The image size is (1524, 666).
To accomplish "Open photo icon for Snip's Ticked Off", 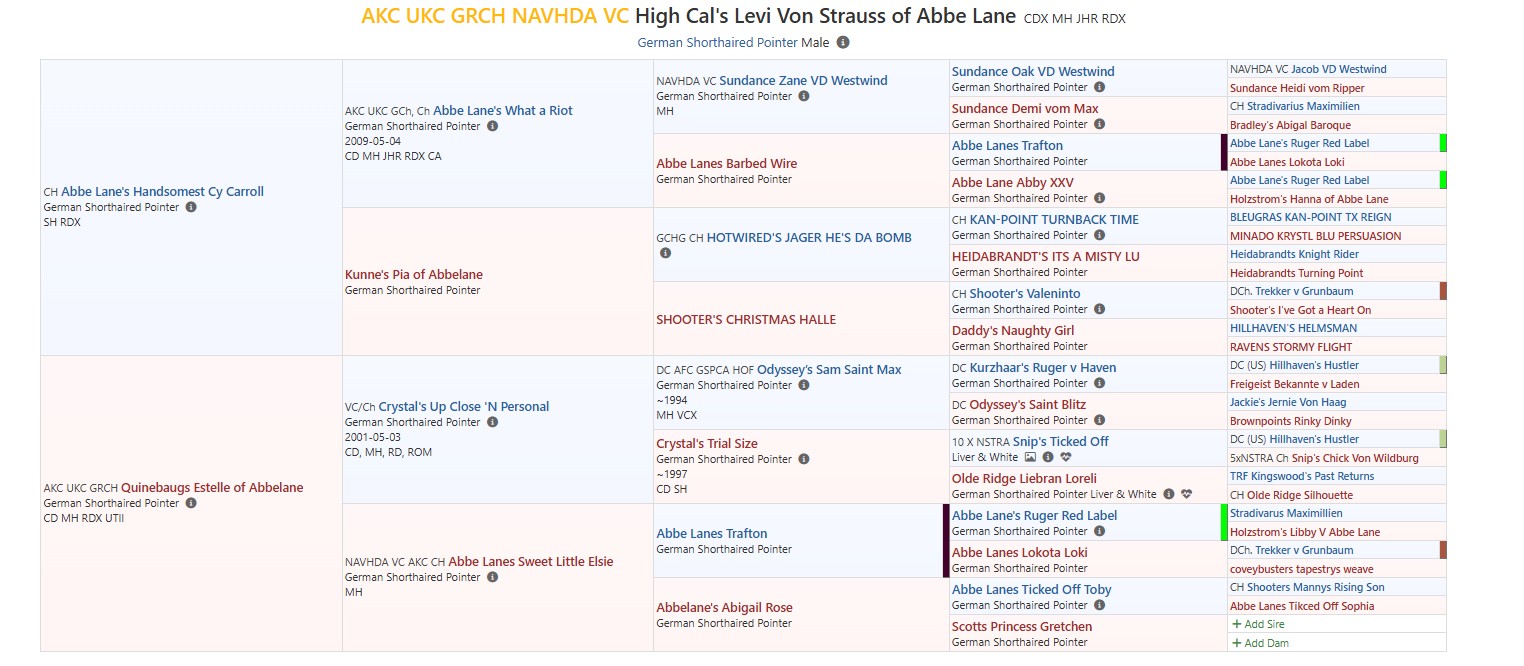I will (x=1030, y=457).
